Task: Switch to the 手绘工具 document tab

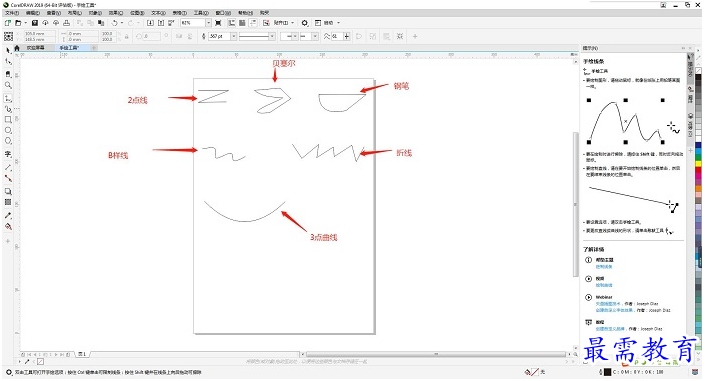Action: point(69,48)
